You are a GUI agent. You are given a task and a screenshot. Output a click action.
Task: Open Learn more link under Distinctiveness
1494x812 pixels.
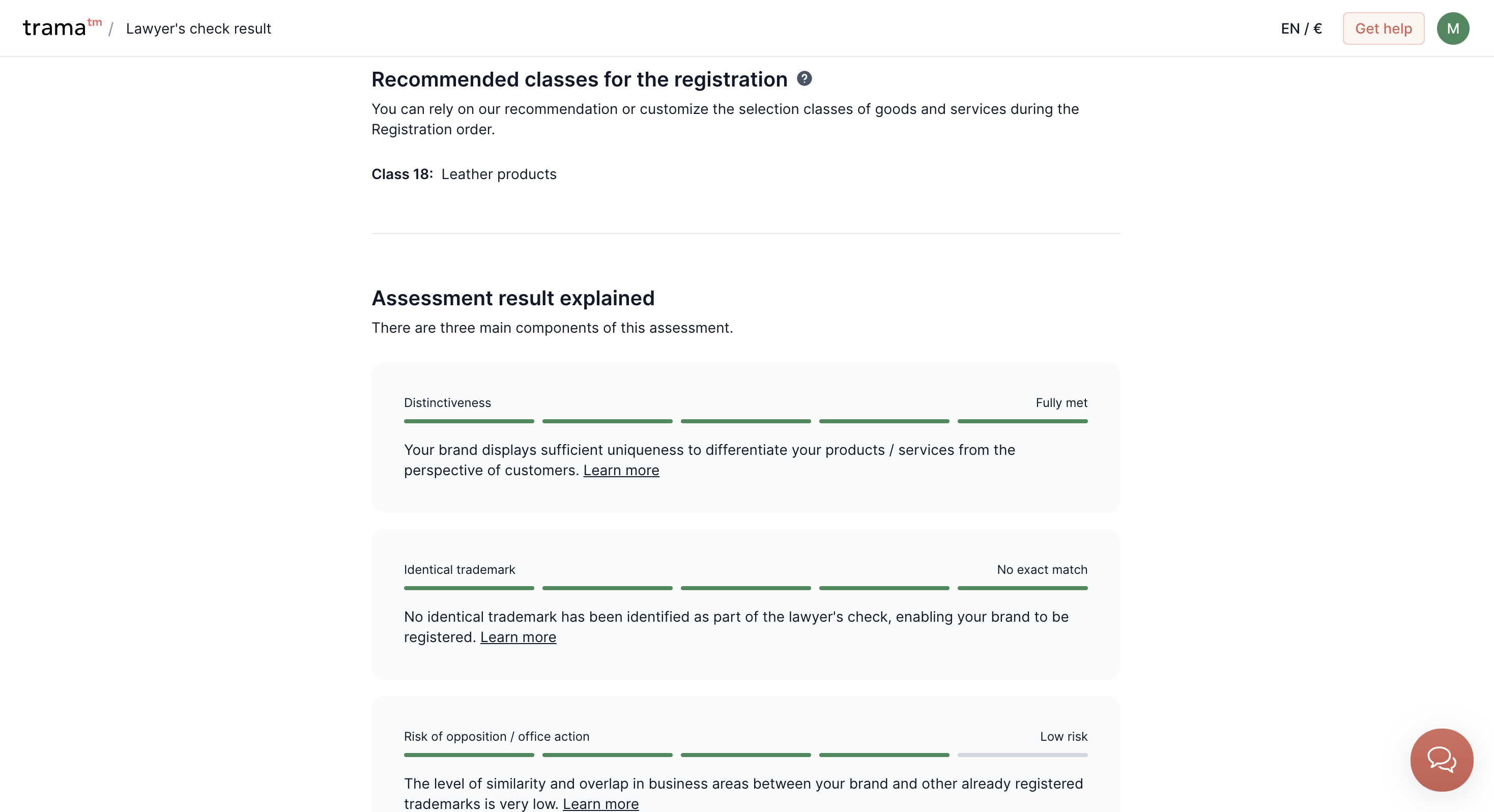621,471
